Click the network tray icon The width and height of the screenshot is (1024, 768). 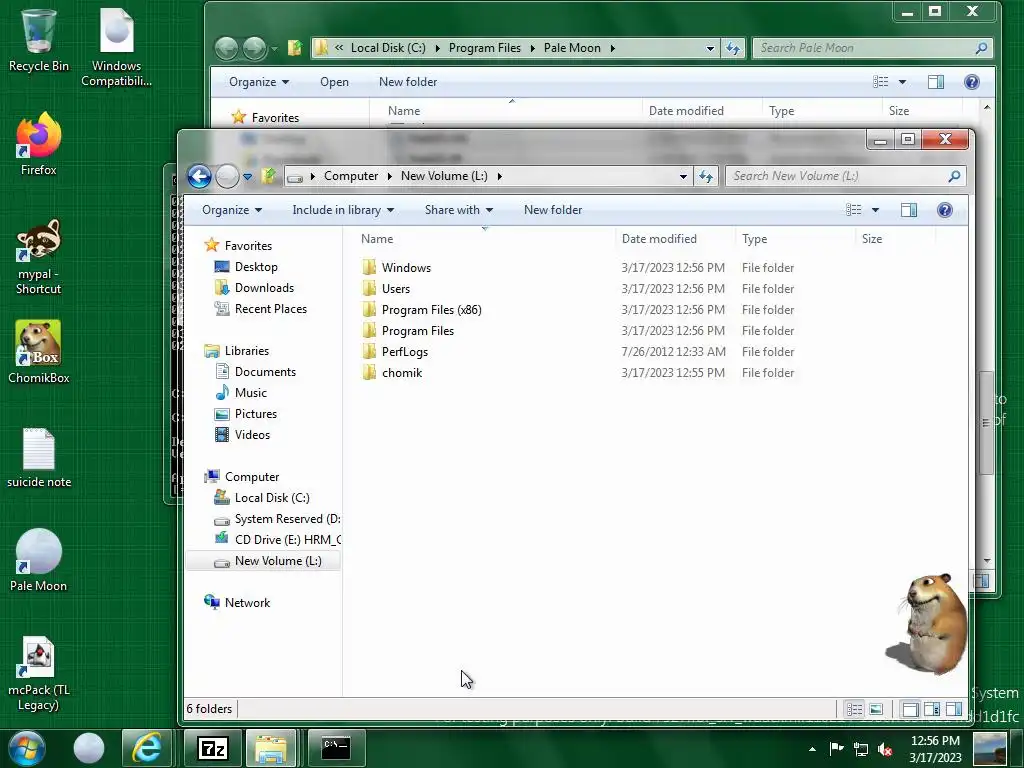pos(861,749)
